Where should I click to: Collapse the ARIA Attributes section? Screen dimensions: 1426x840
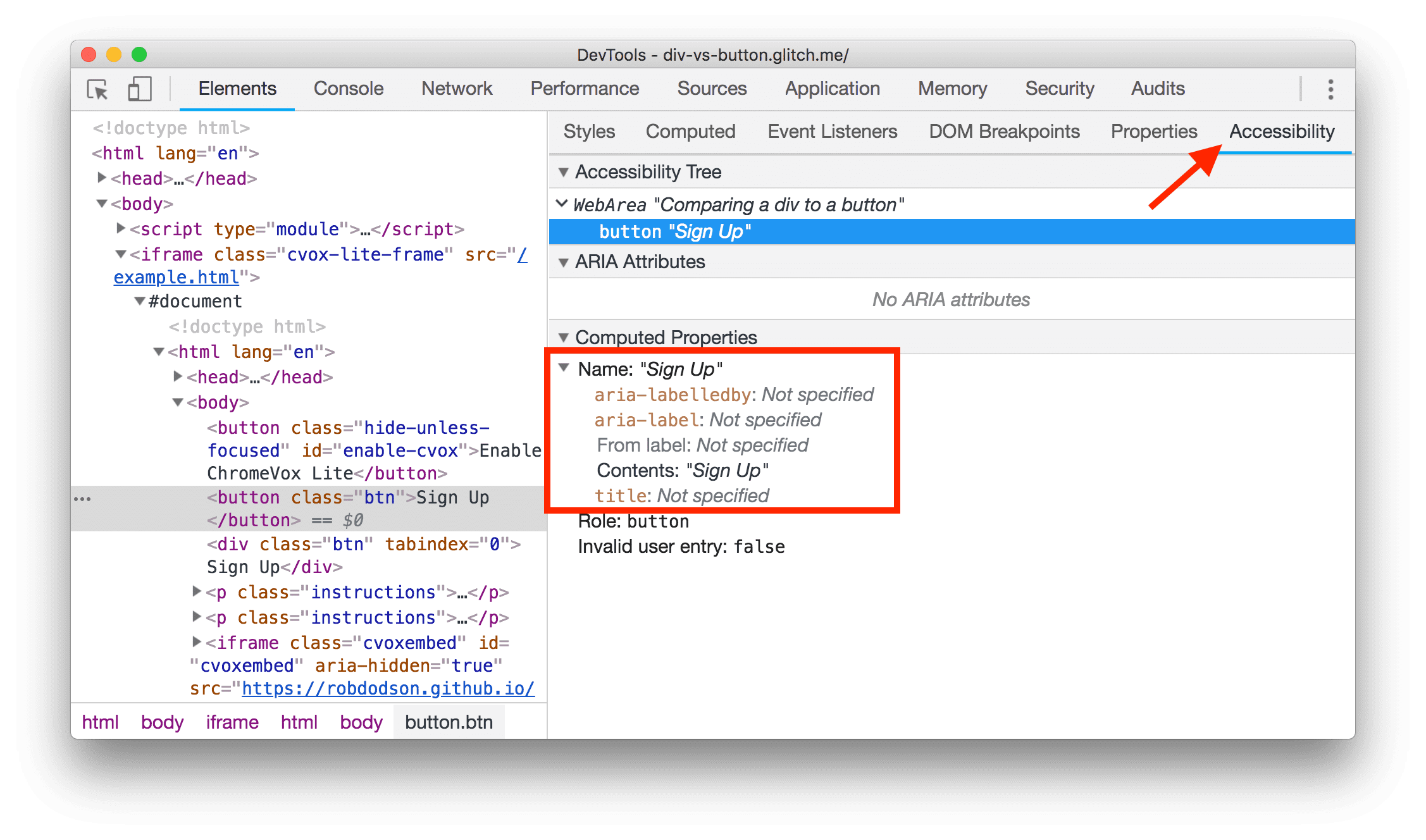click(564, 262)
